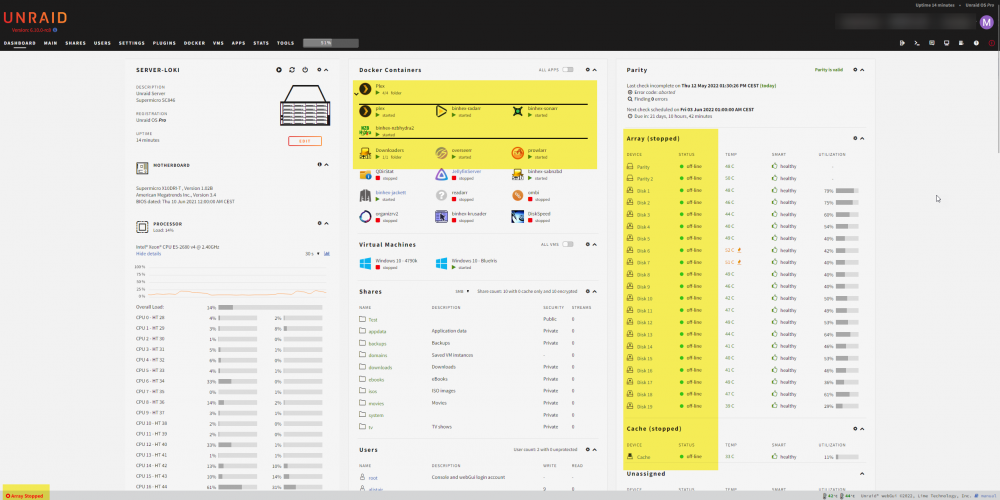Click the EDIT button under server image

point(305,141)
